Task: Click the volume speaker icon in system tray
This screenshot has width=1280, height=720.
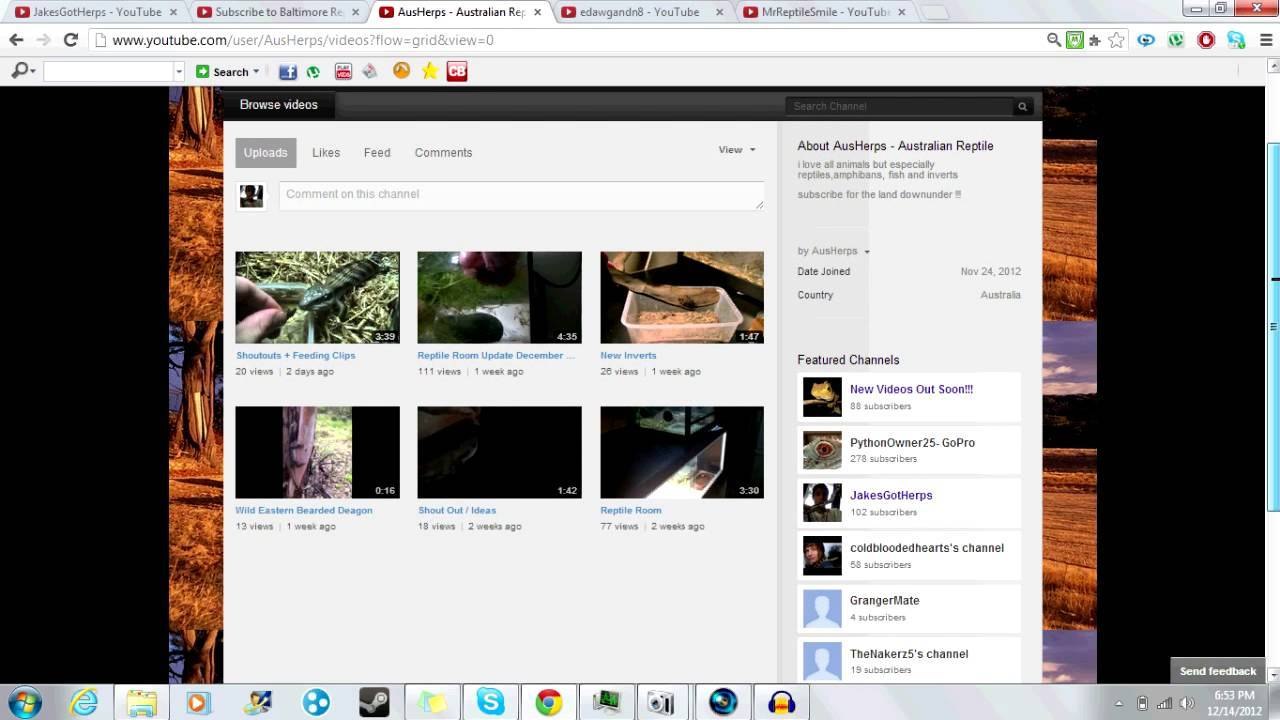Action: pyautogui.click(x=1186, y=703)
